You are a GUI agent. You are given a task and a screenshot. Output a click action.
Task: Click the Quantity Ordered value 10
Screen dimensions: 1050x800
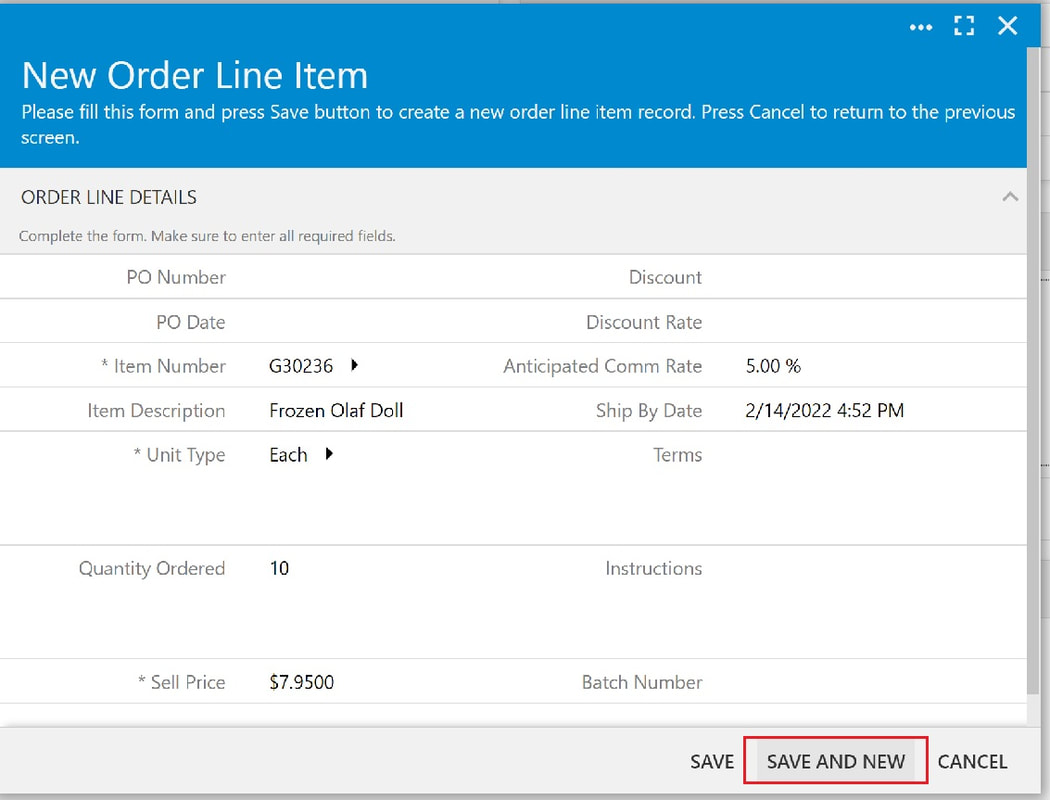[x=279, y=568]
